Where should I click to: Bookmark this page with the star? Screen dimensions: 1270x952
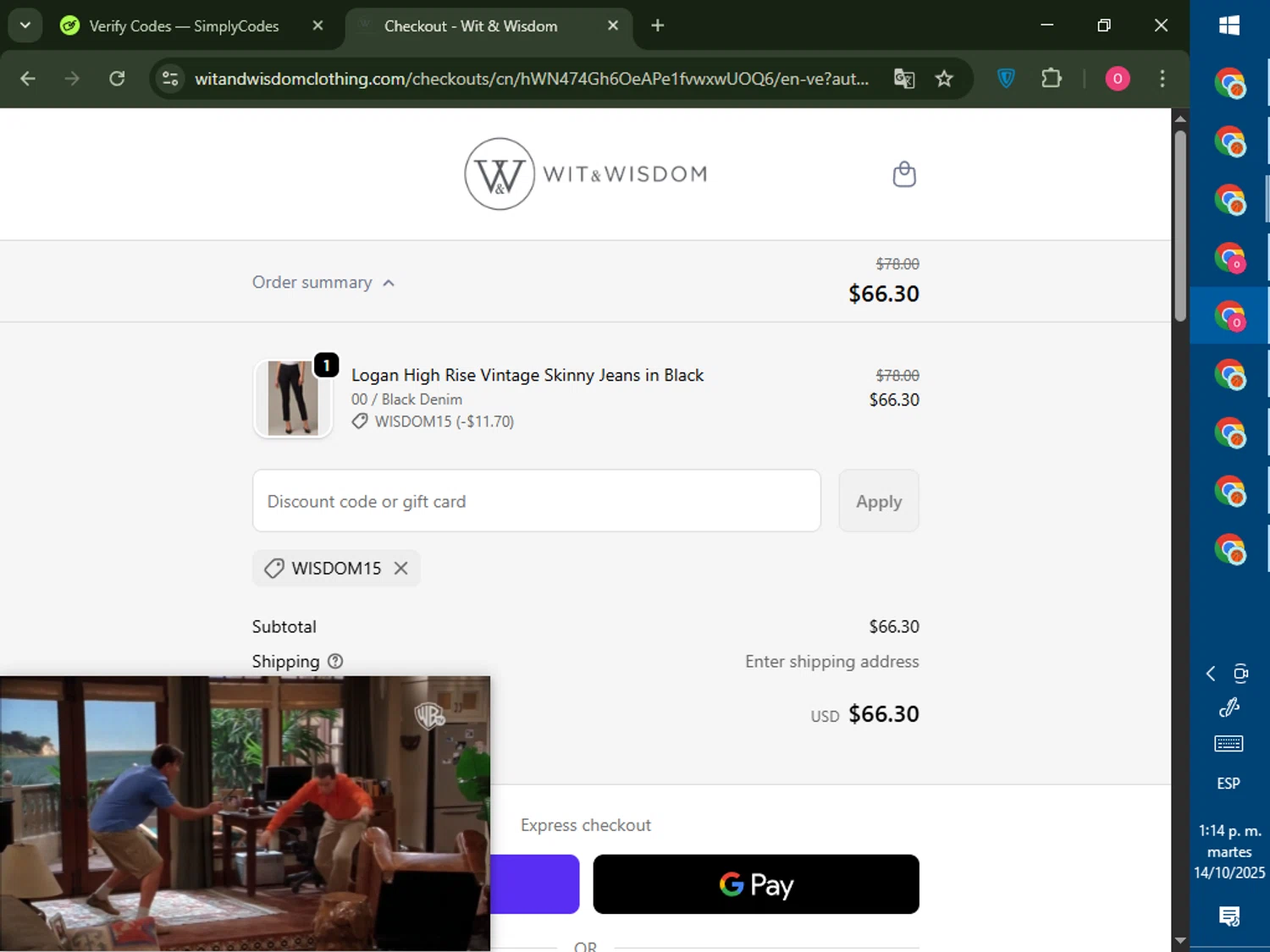(944, 79)
